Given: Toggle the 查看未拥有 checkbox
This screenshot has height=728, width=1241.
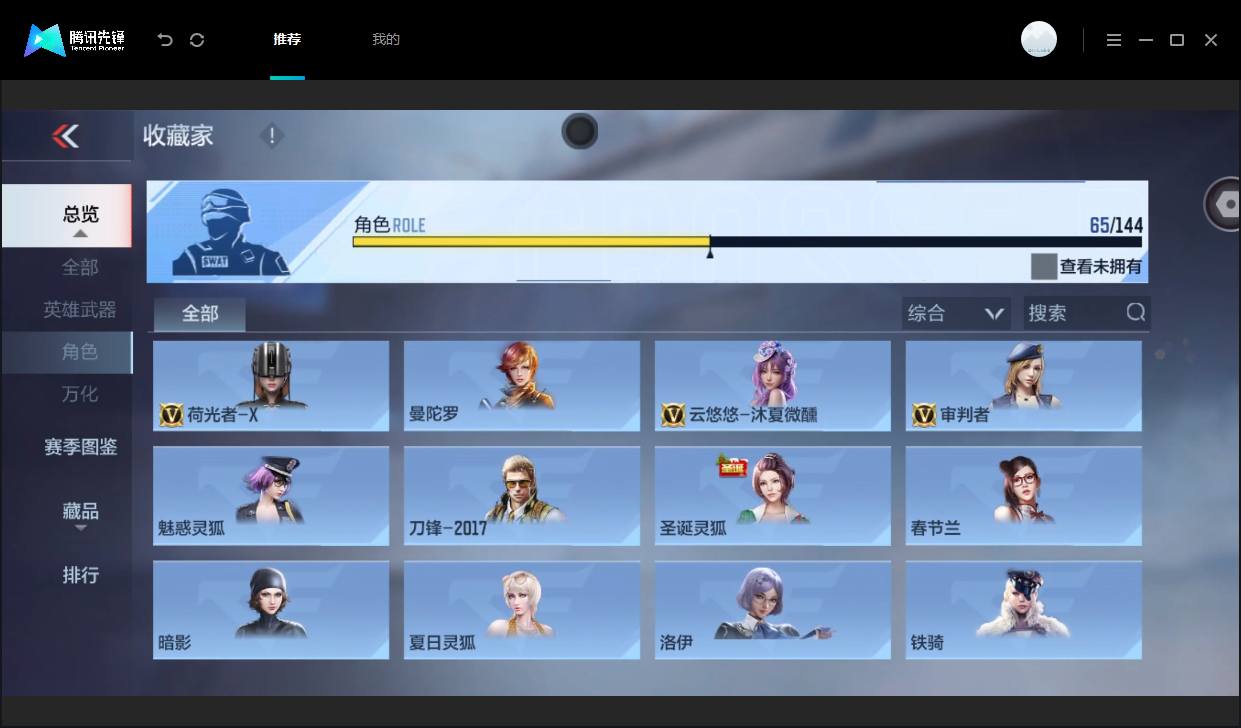Looking at the screenshot, I should [x=1044, y=266].
